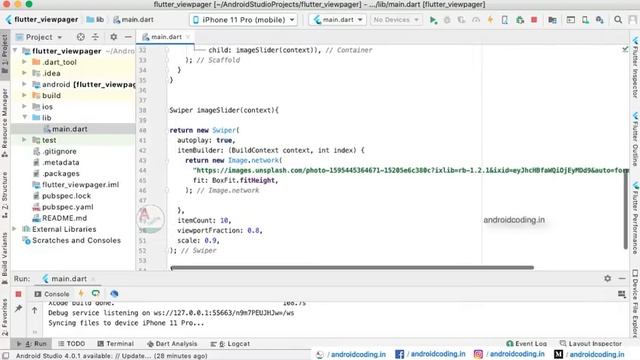Image resolution: width=640 pixels, height=360 pixels.
Task: Click the editor horizontal scrollbar
Action: [x=352, y=268]
